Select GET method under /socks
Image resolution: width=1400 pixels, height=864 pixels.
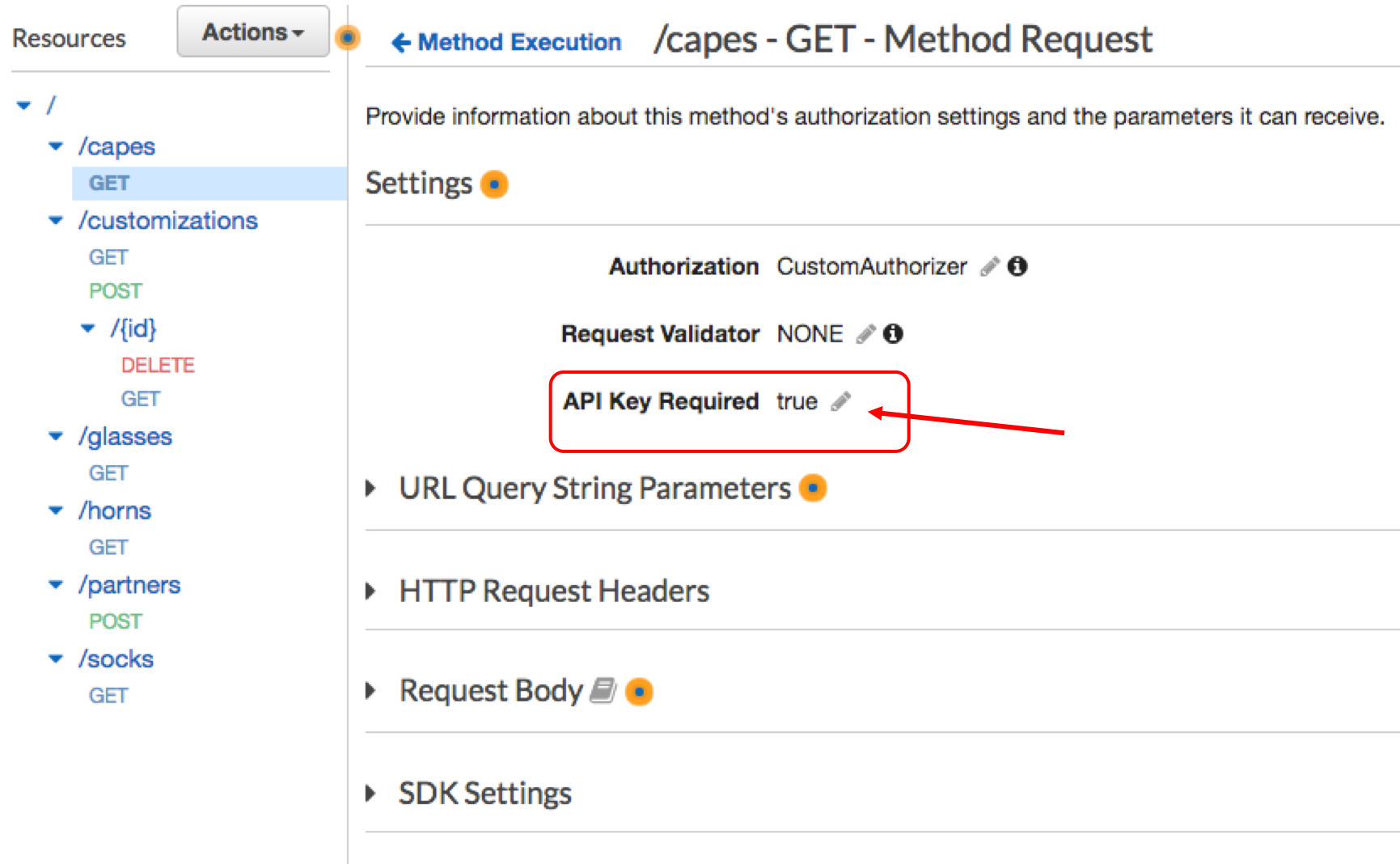click(108, 696)
